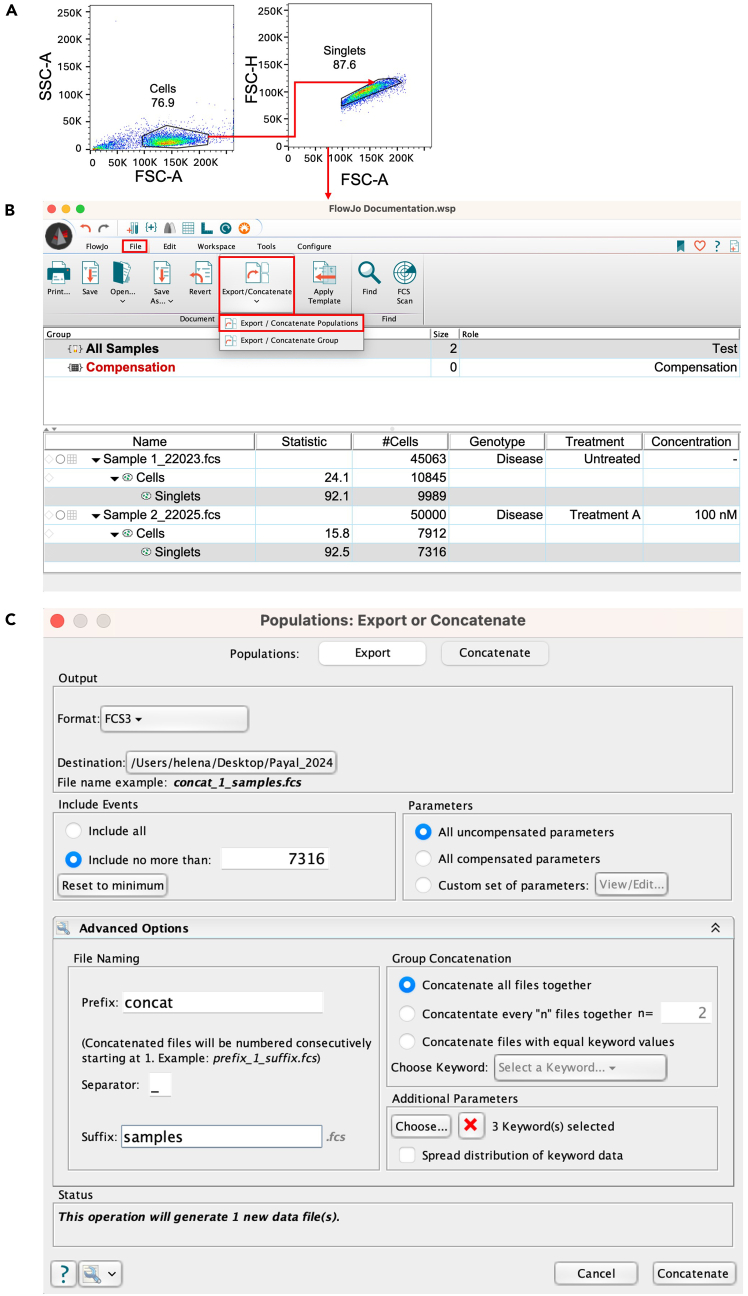This screenshot has height=1296, width=748.
Task: Open the layout editor L-shaped icon
Action: coord(207,228)
